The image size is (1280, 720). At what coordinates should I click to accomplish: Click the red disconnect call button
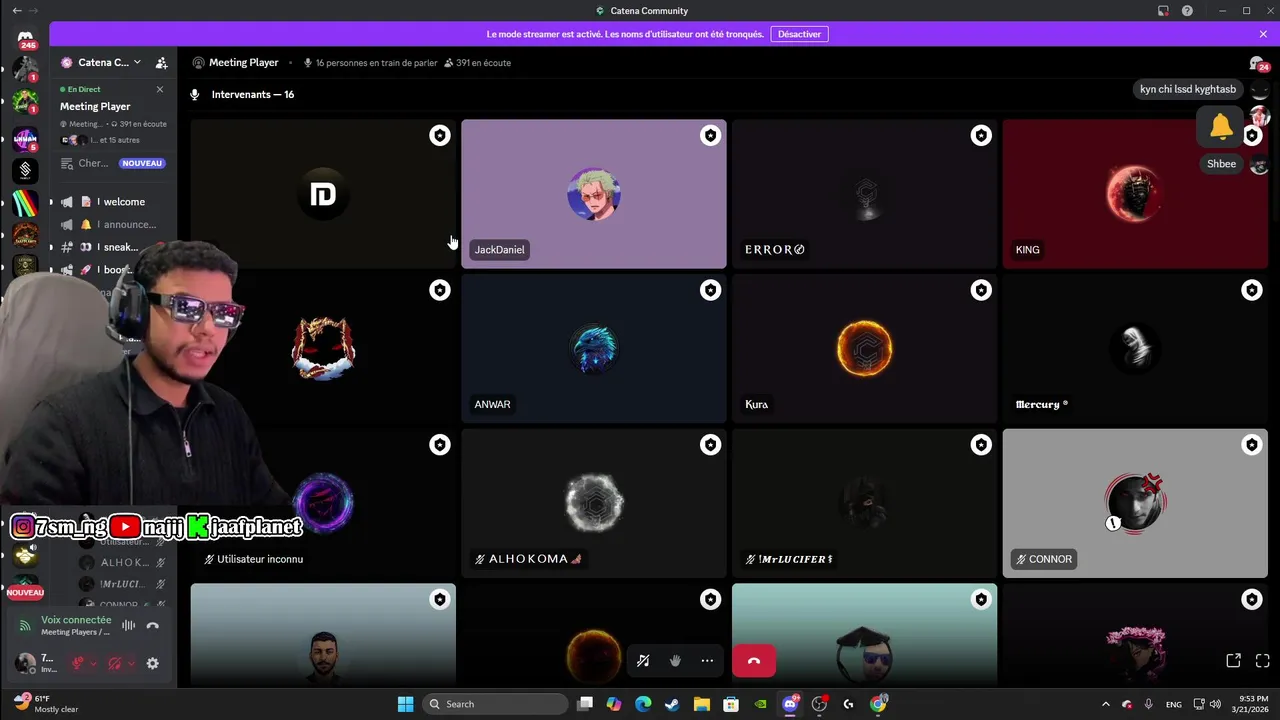(x=754, y=660)
